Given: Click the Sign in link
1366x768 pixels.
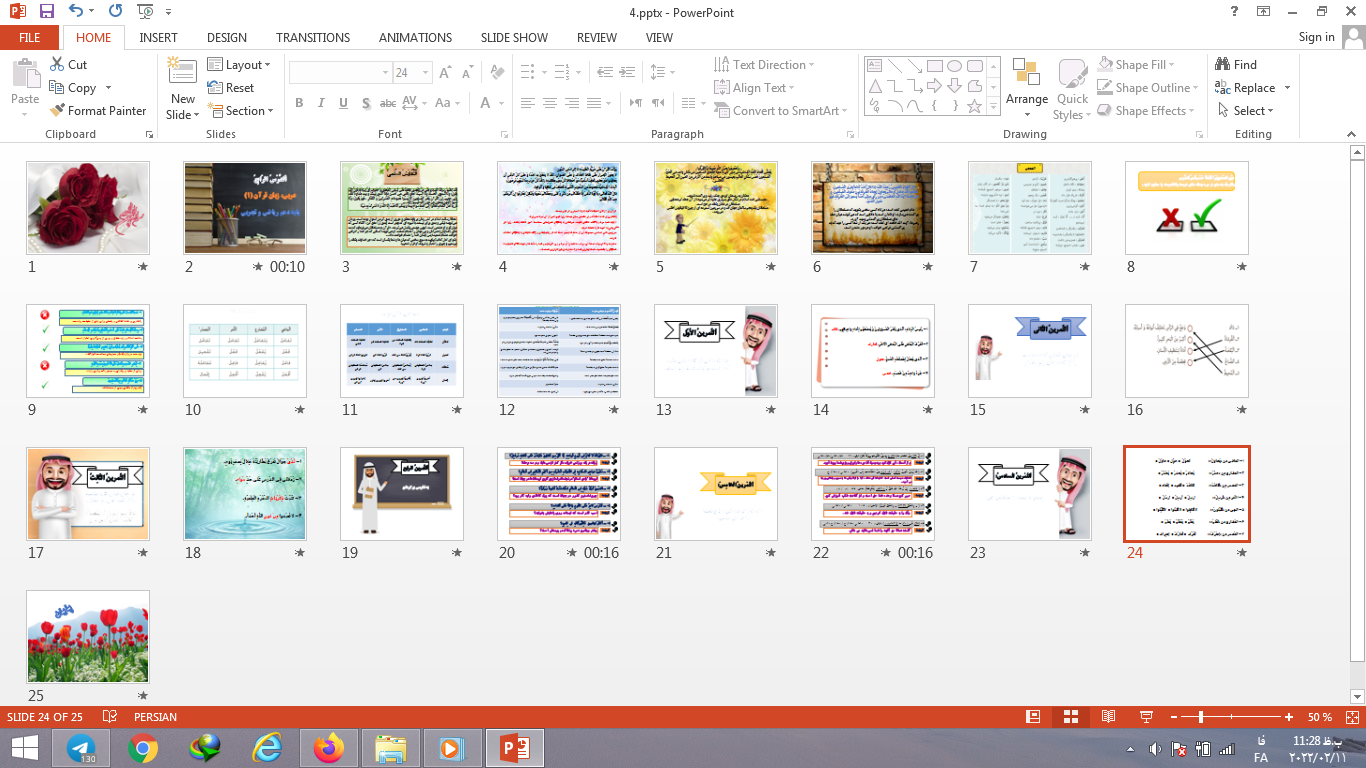Looking at the screenshot, I should (x=1316, y=37).
